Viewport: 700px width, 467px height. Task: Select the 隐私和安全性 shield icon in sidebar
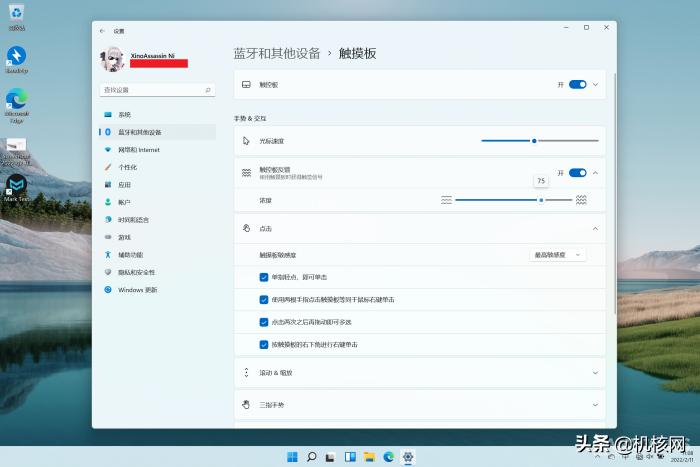point(108,272)
